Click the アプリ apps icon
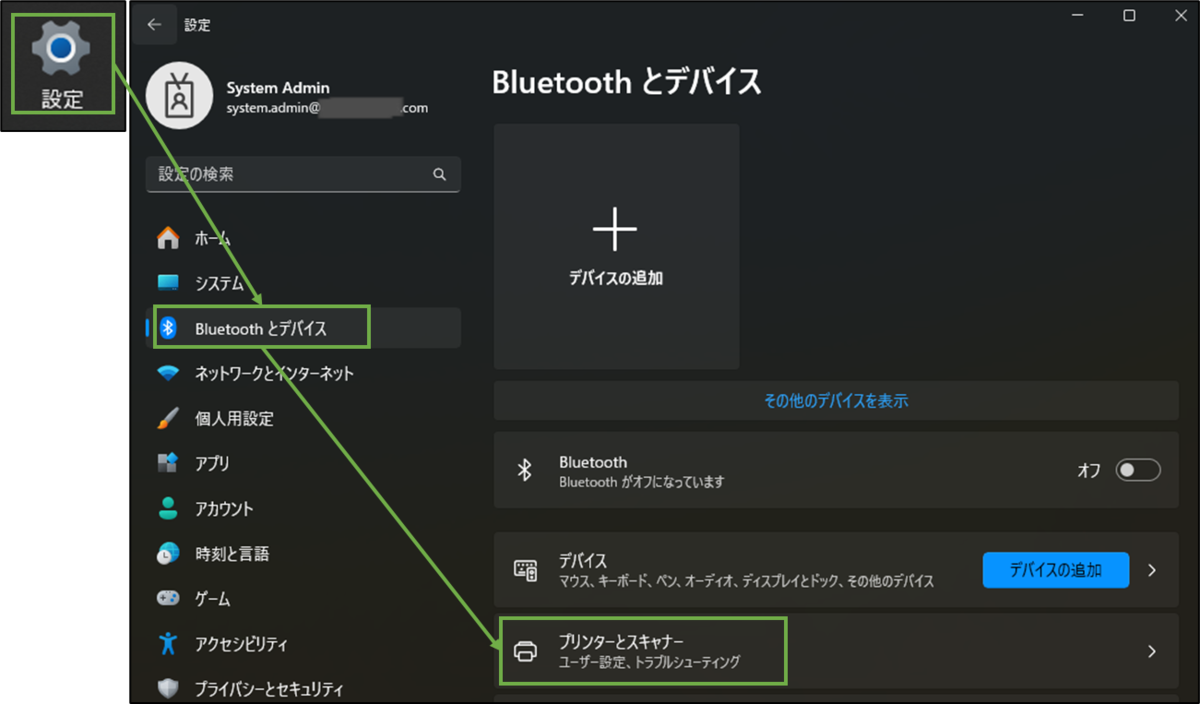Screen dimensions: 1200x704 pos(168,463)
